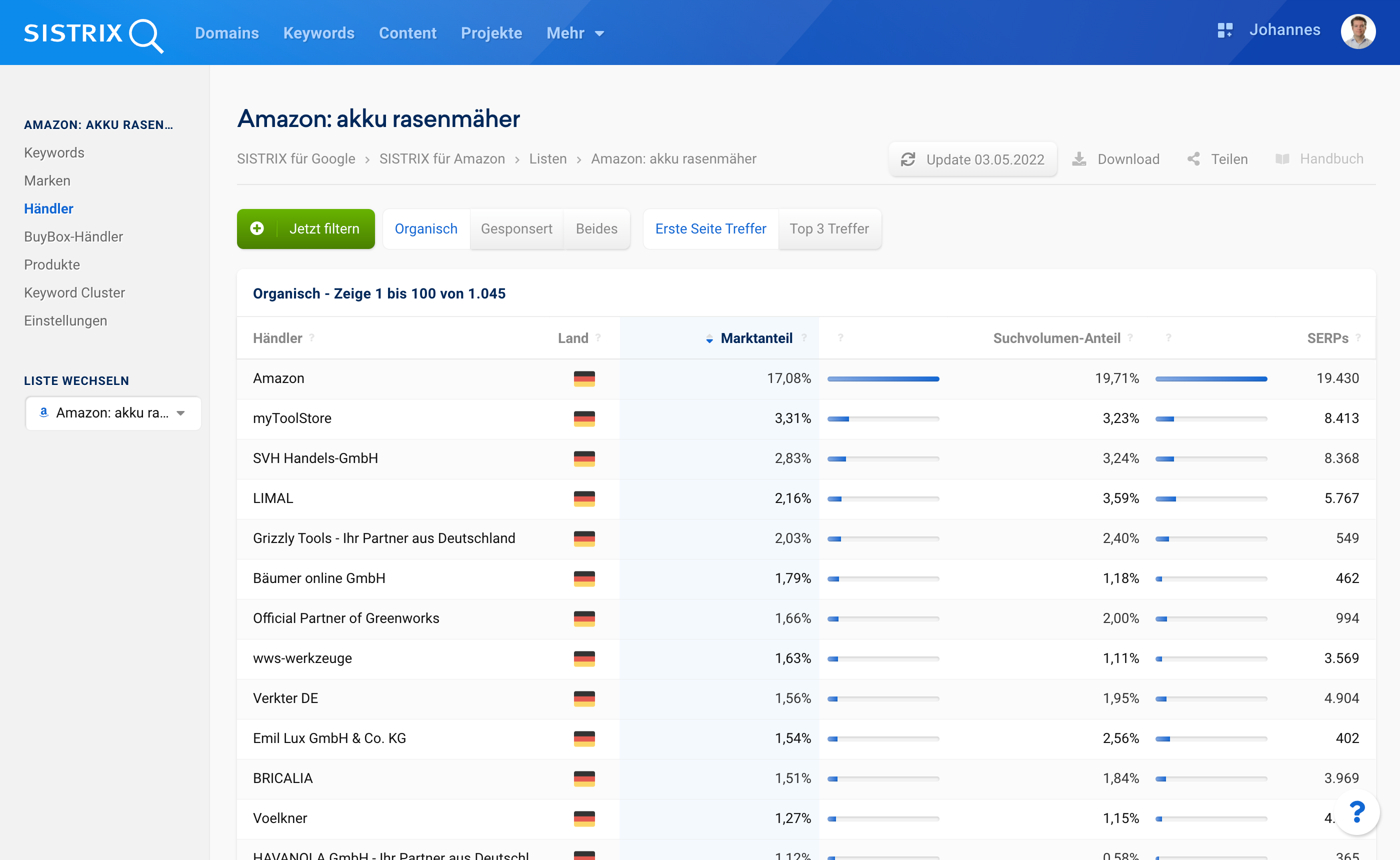The width and height of the screenshot is (1400, 860).
Task: Click the green Jetzt filtern button
Action: click(305, 228)
